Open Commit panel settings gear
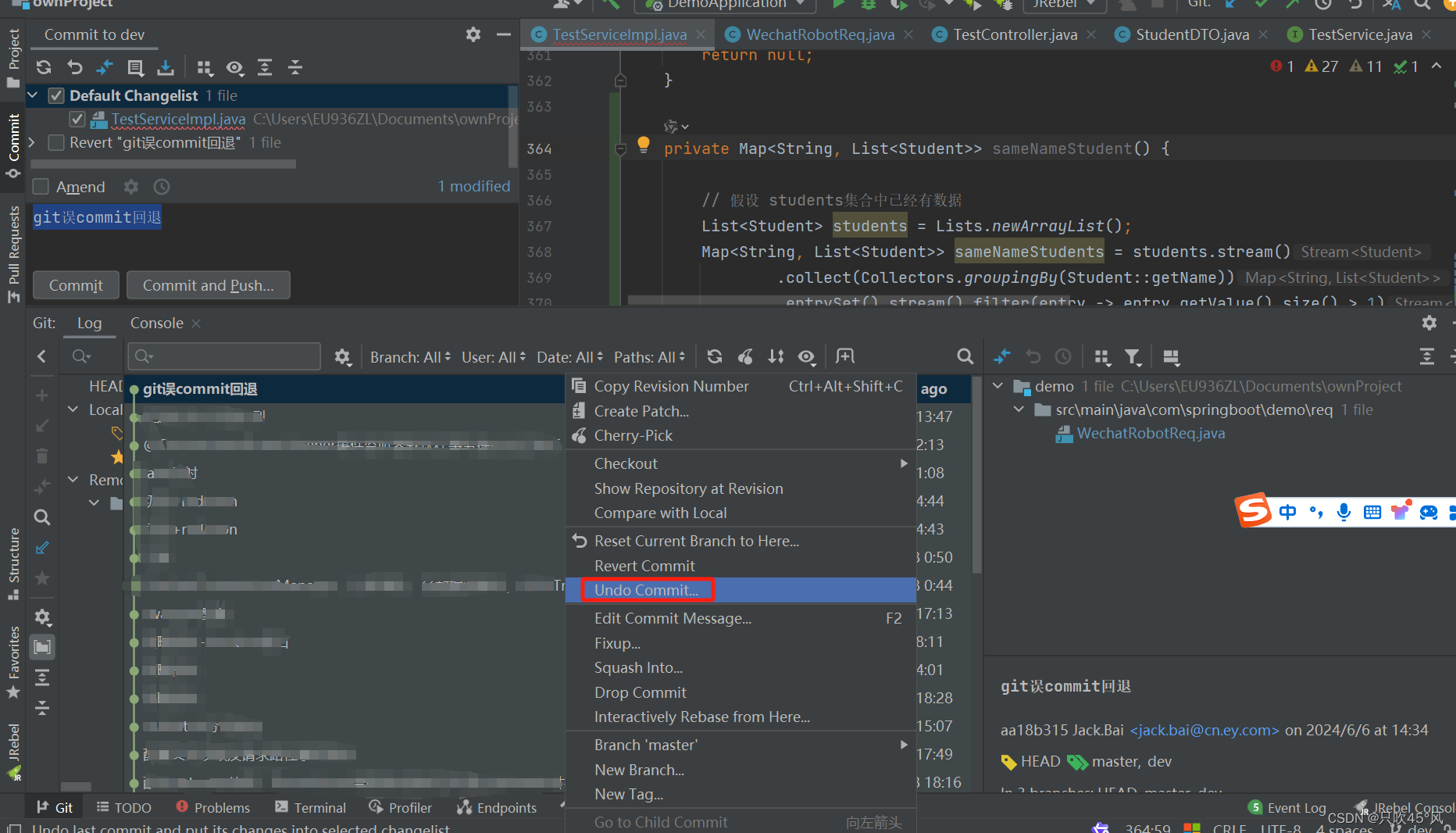 pyautogui.click(x=473, y=34)
